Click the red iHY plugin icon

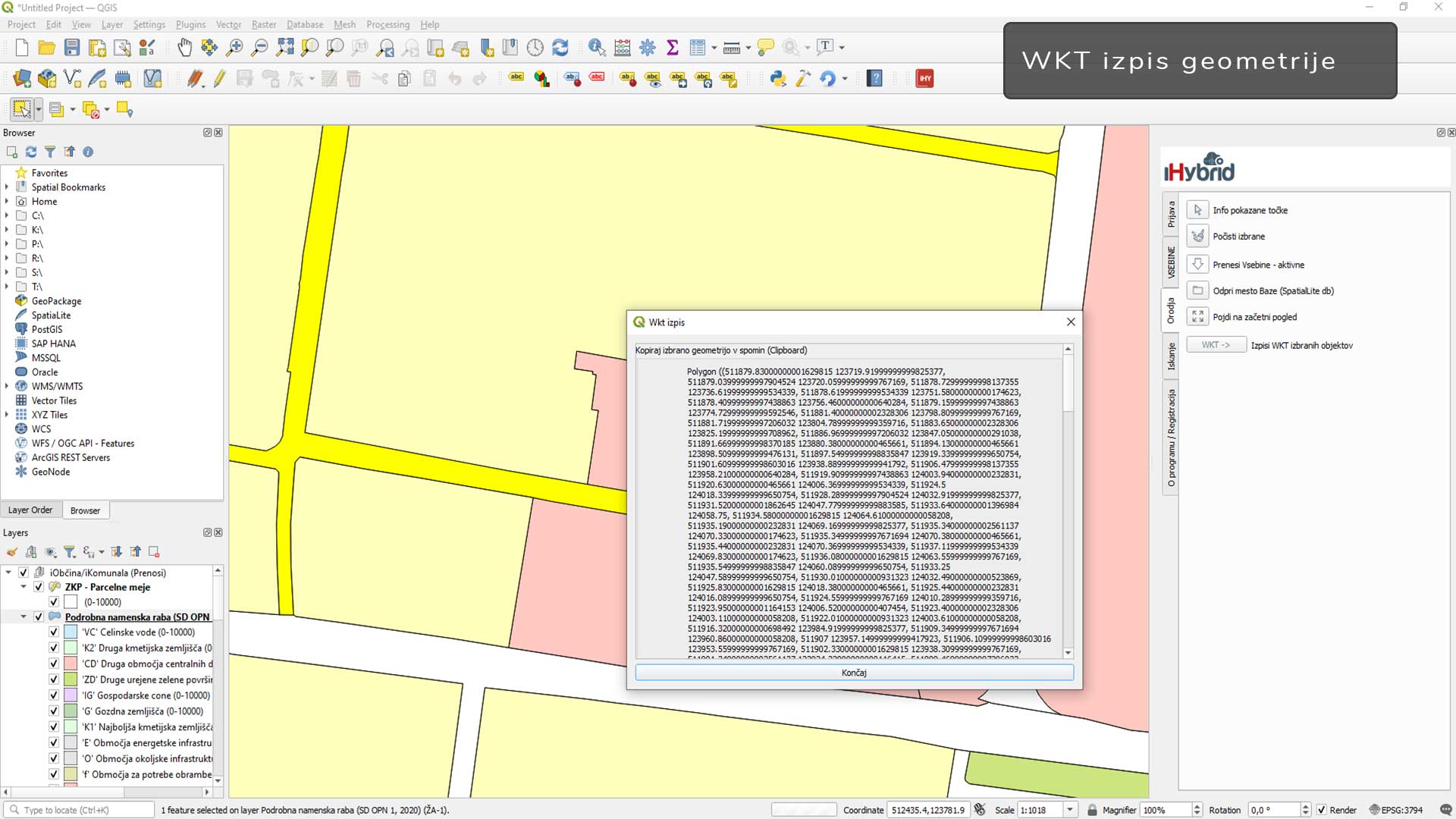tap(924, 78)
